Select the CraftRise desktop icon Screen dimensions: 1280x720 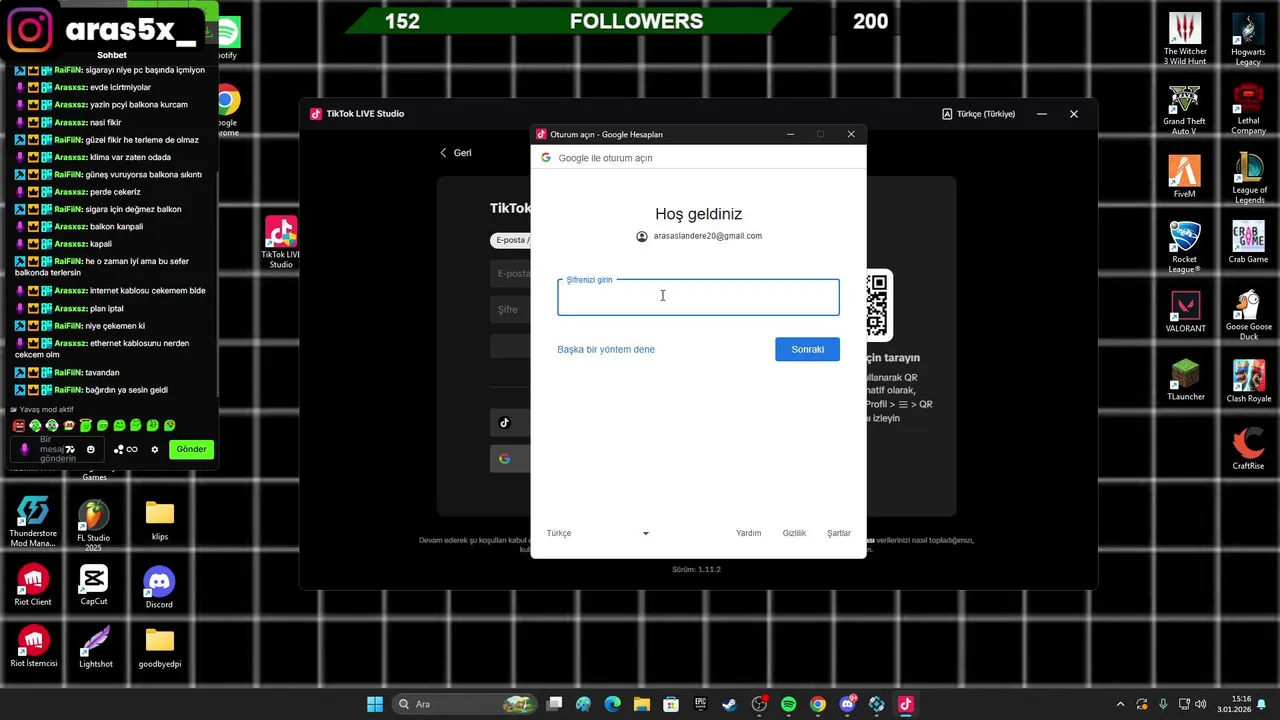pos(1248,448)
